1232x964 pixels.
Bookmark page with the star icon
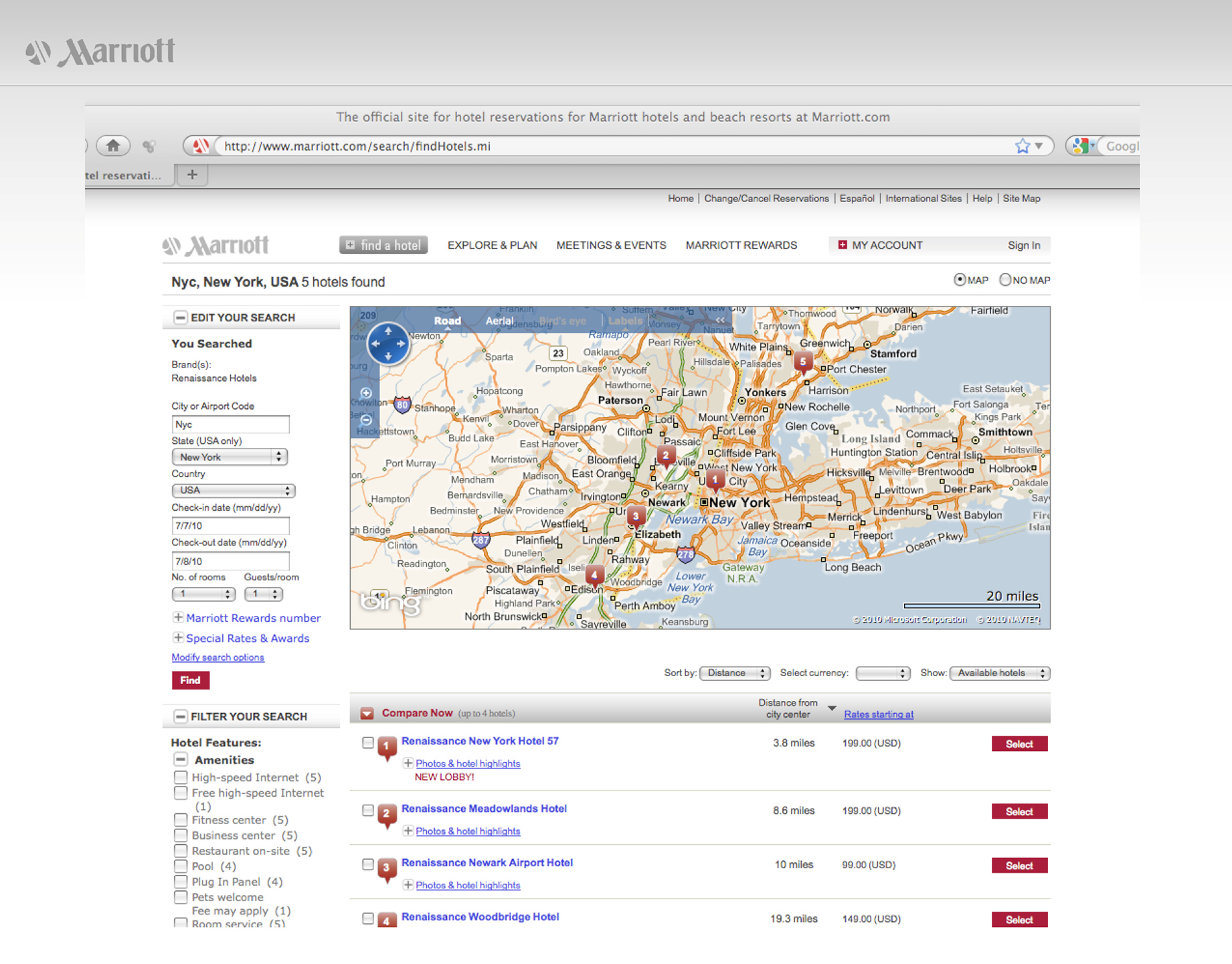click(1022, 146)
